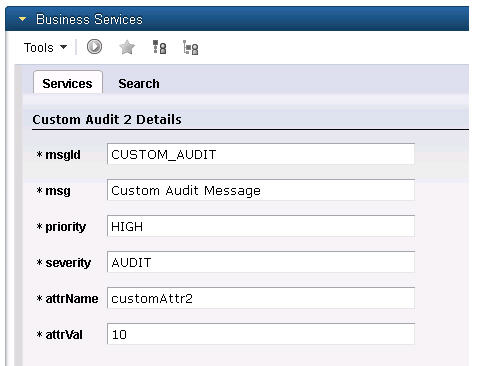483x366 pixels.
Task: Collapse the Business Services panel triangle
Action: [22, 19]
